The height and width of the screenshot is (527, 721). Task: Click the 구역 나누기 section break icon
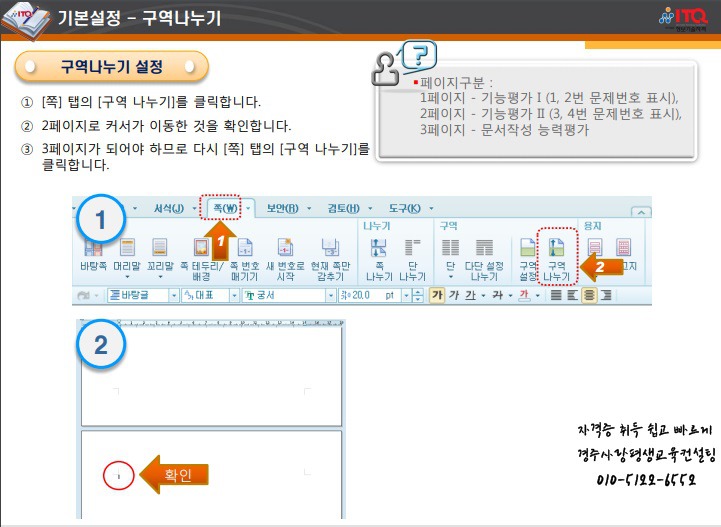[556, 247]
